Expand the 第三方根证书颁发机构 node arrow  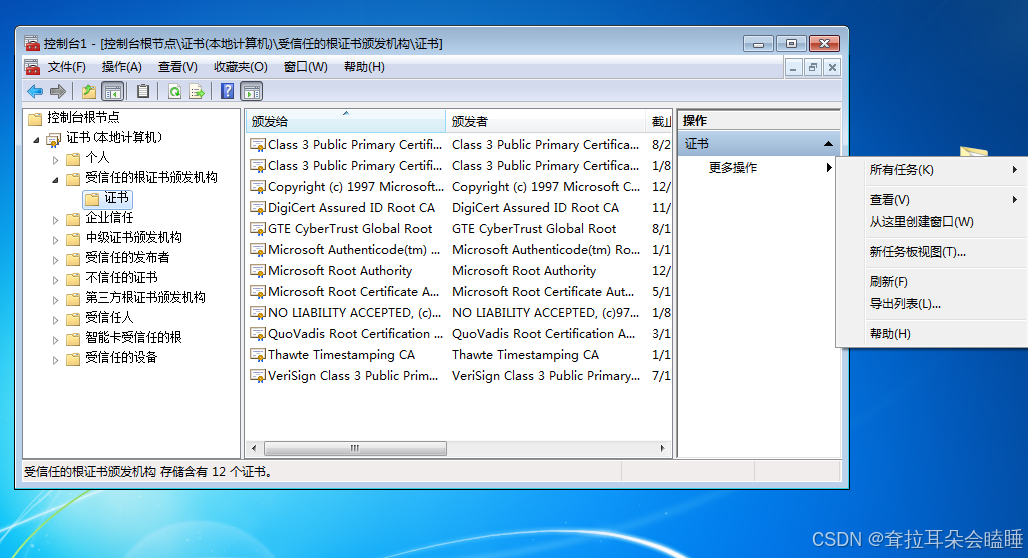56,300
